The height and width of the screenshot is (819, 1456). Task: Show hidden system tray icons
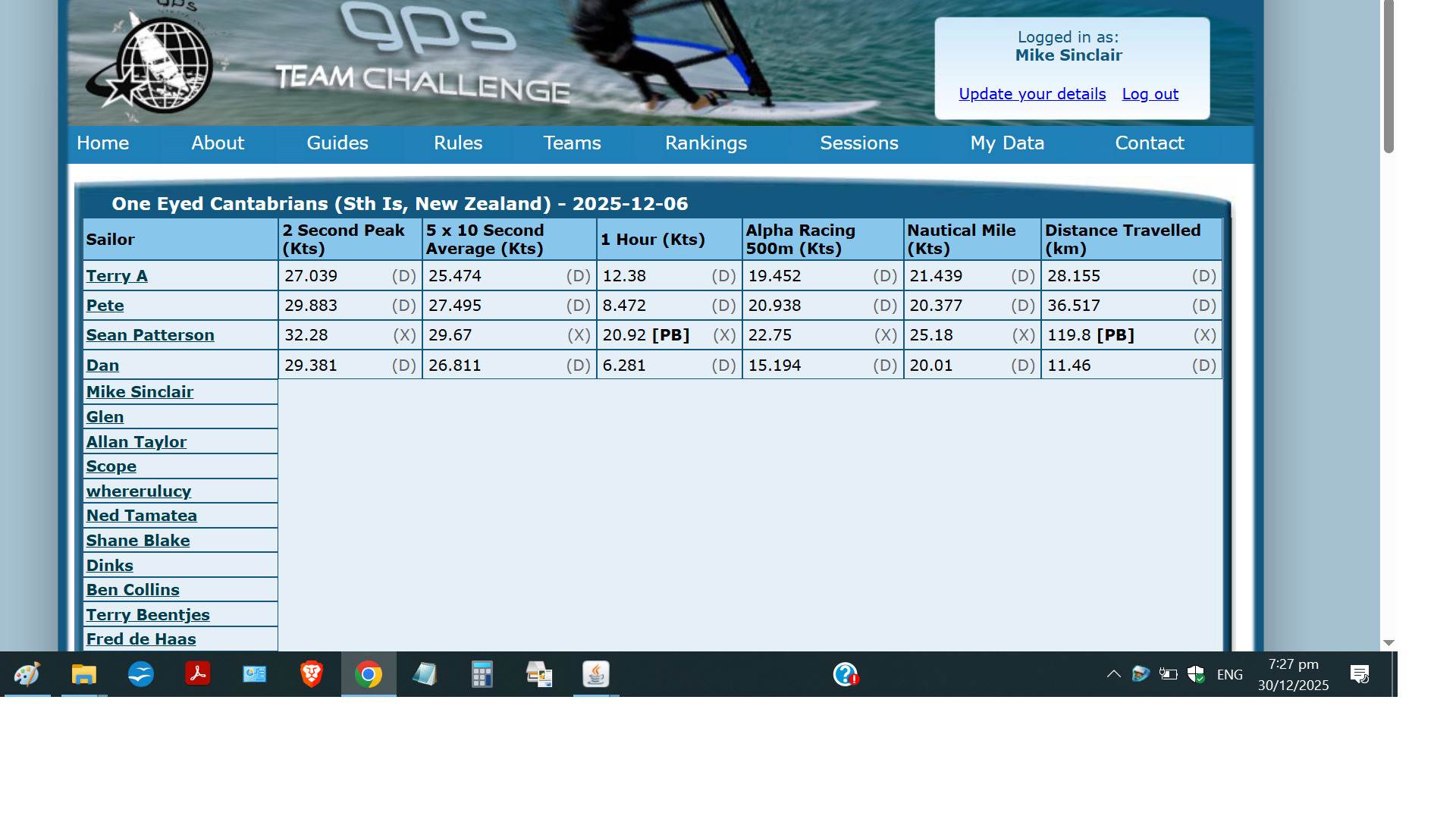pyautogui.click(x=1113, y=674)
